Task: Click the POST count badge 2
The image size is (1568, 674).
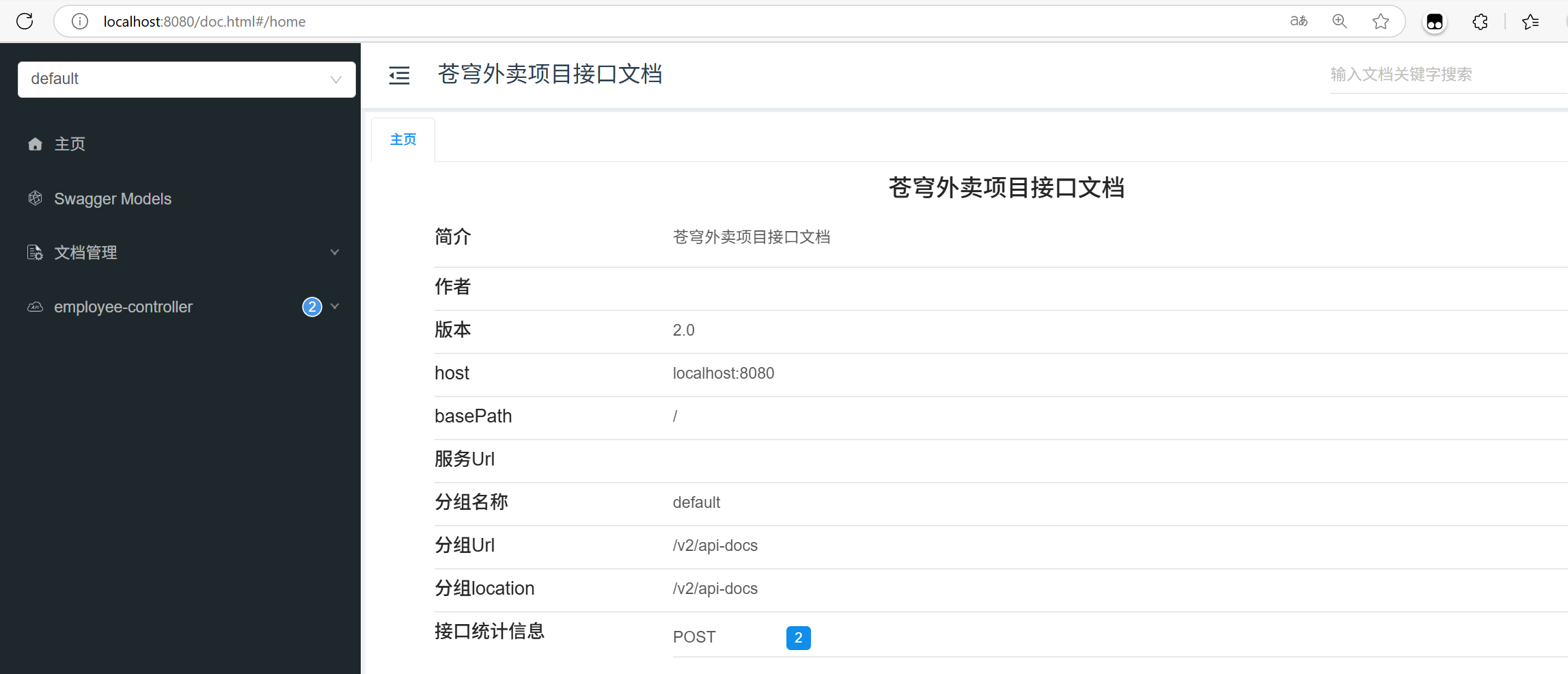Action: pyautogui.click(x=798, y=637)
